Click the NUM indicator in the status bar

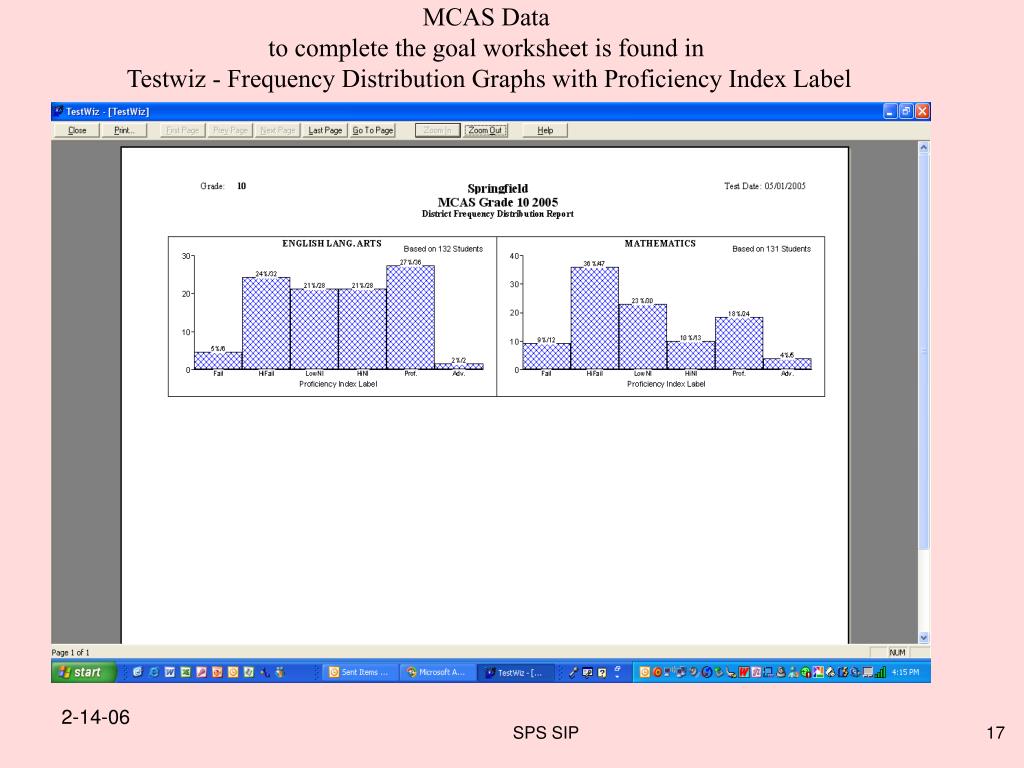(897, 652)
